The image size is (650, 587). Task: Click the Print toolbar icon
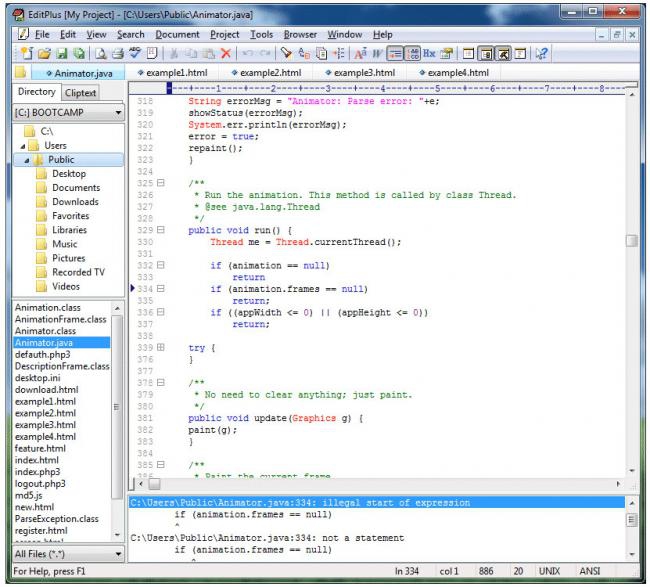coord(118,53)
